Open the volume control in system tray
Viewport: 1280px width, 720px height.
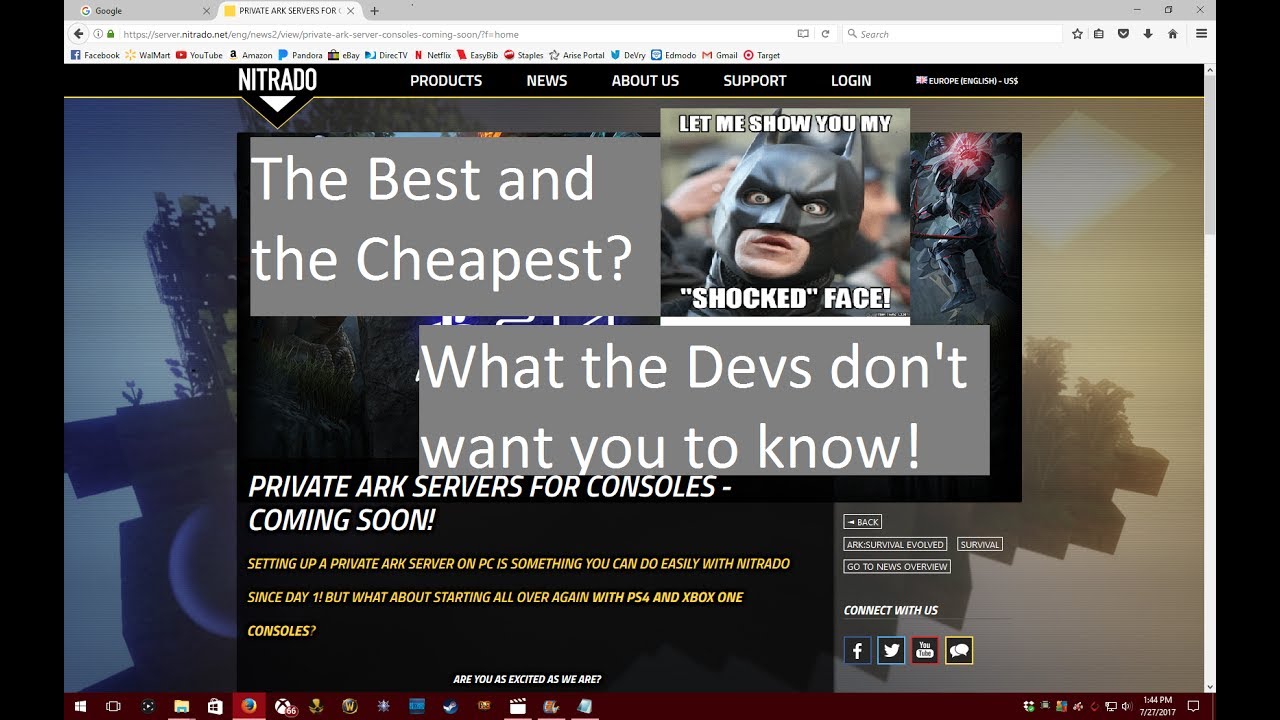pos(1125,706)
